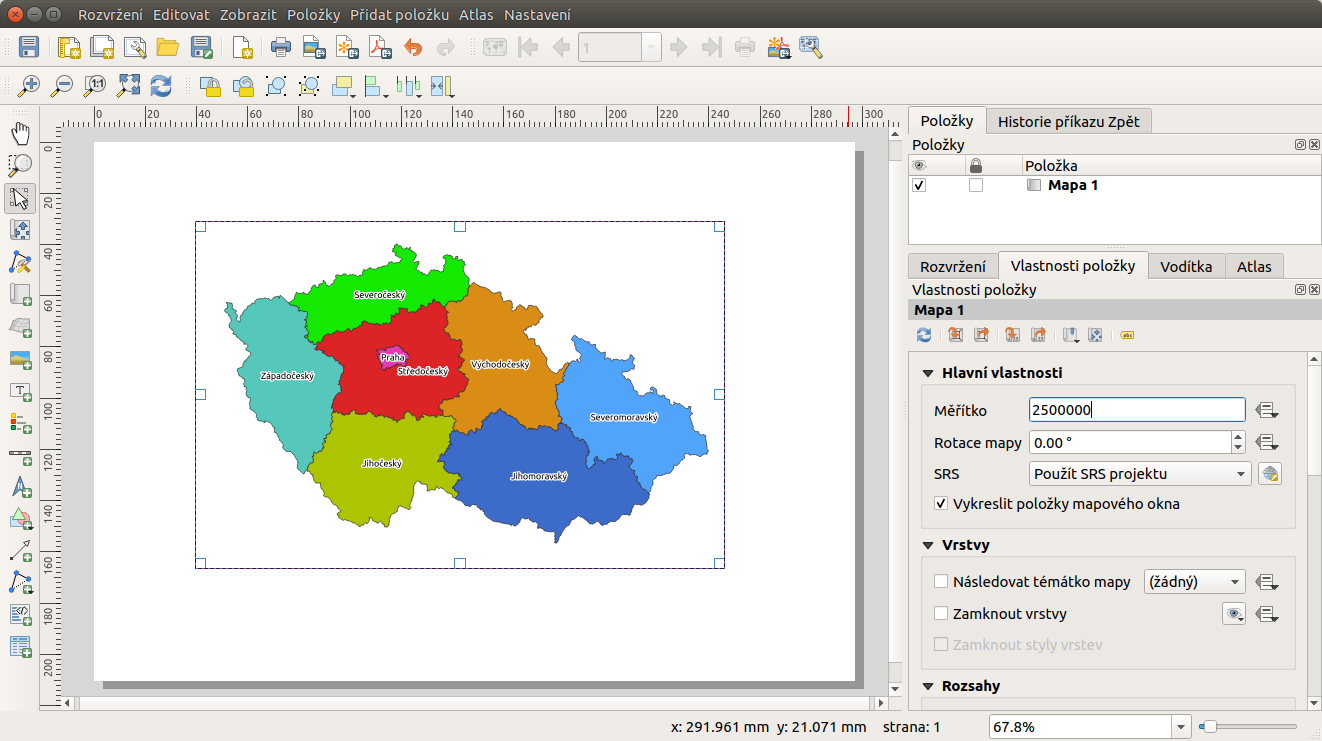
Task: Select the Add label tool
Action: pos(20,390)
